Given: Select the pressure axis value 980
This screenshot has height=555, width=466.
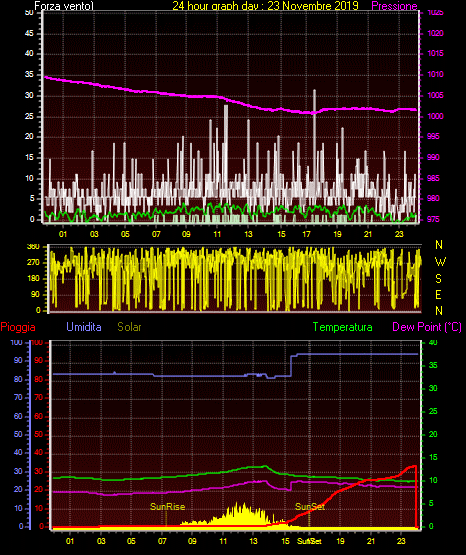Looking at the screenshot, I should (x=433, y=198).
